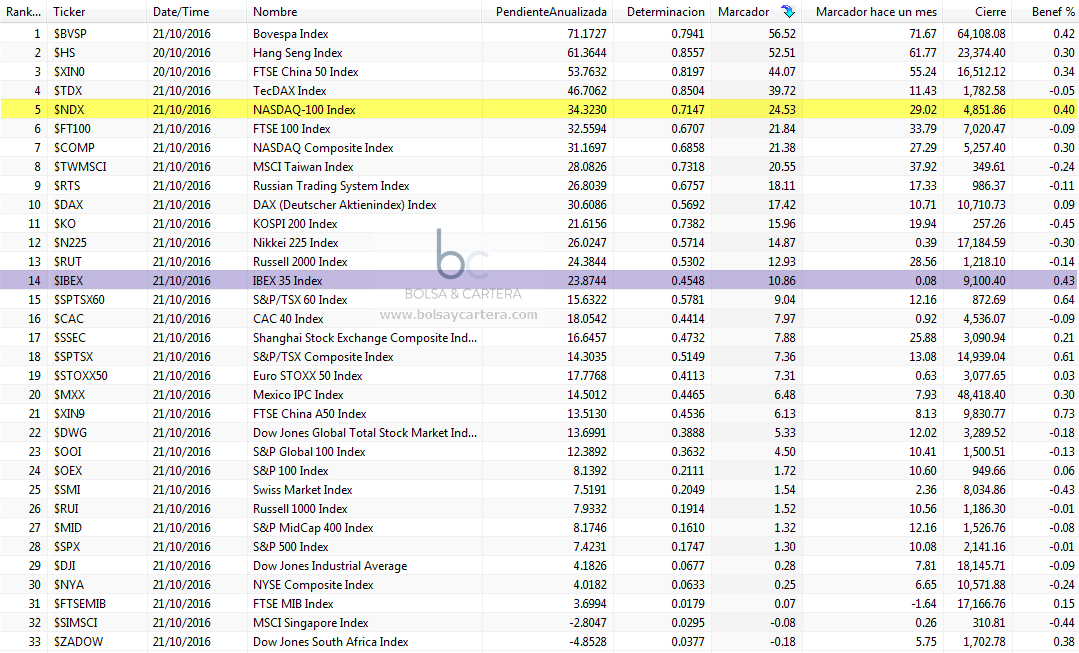Select 'S&P/TSX Composite Index'
1079x653 pixels.
tap(323, 357)
